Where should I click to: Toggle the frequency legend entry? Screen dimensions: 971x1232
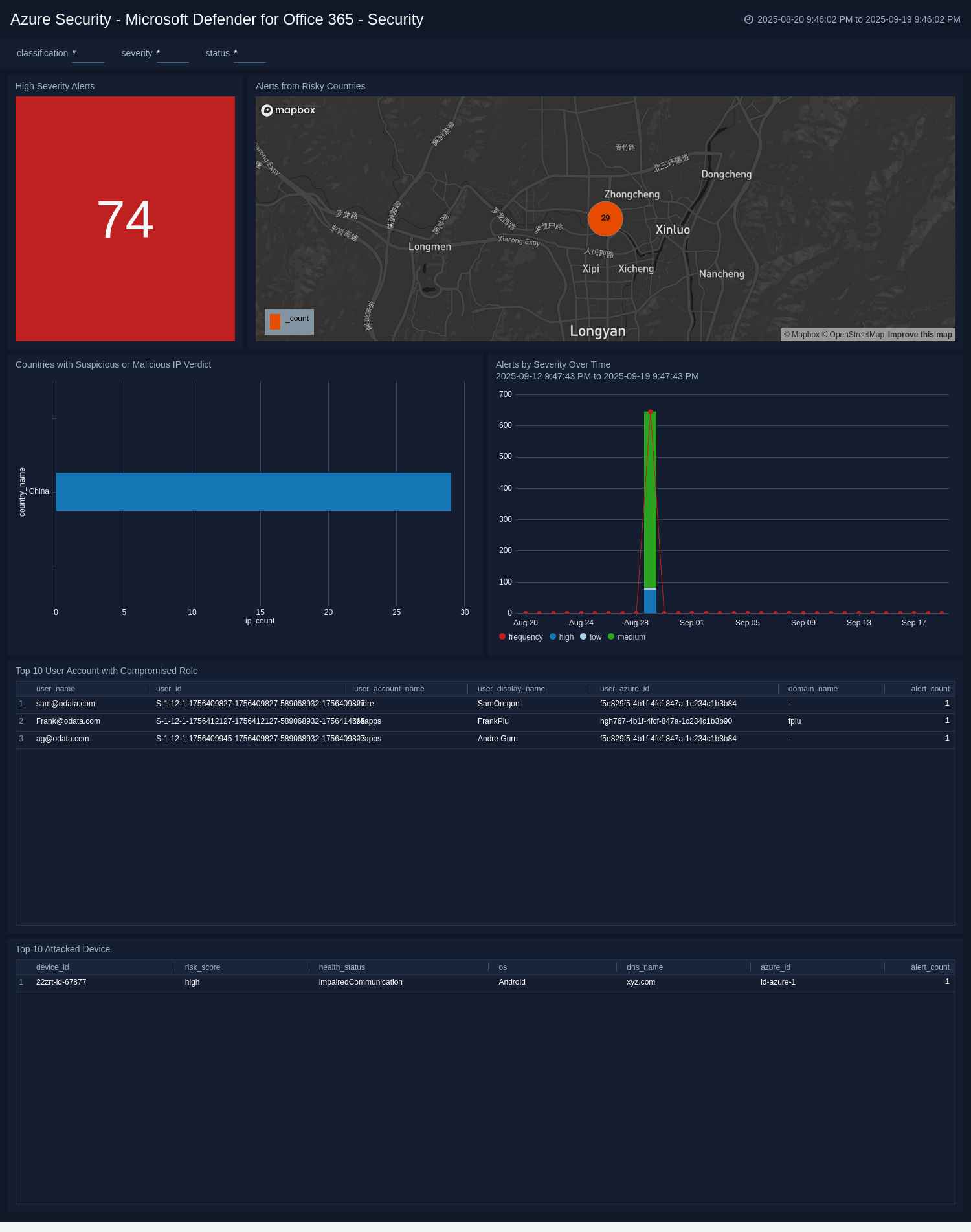click(521, 637)
